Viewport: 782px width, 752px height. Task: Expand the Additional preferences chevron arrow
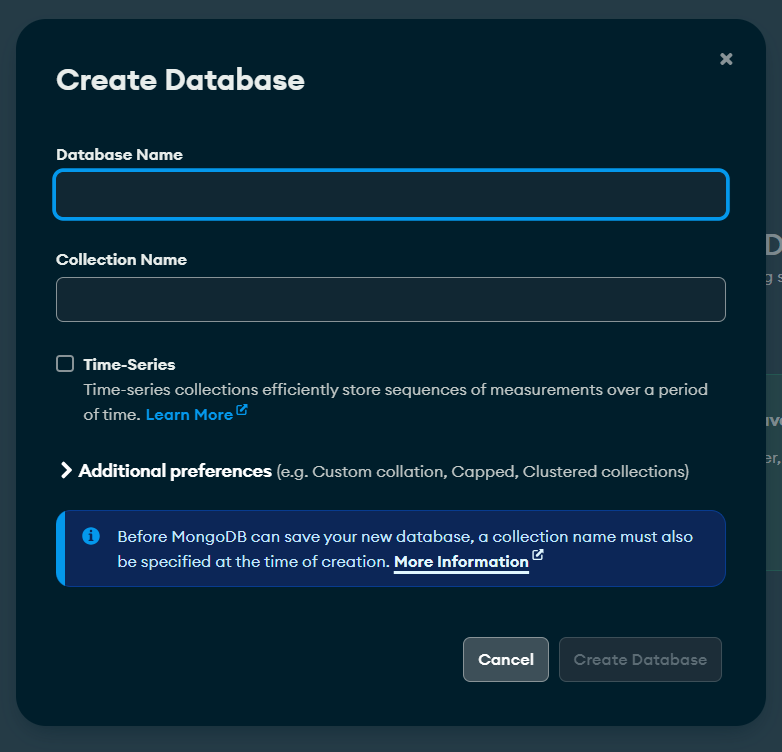coord(66,470)
